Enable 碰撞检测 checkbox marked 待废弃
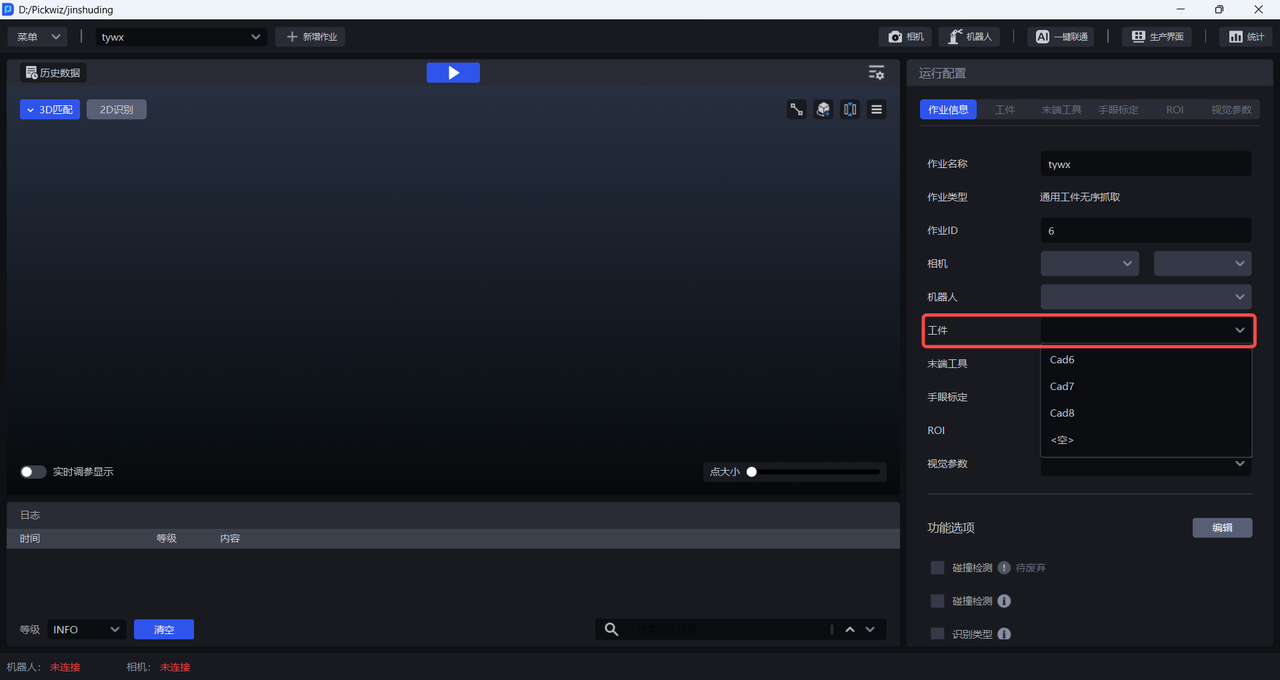The width and height of the screenshot is (1280, 680). tap(937, 568)
